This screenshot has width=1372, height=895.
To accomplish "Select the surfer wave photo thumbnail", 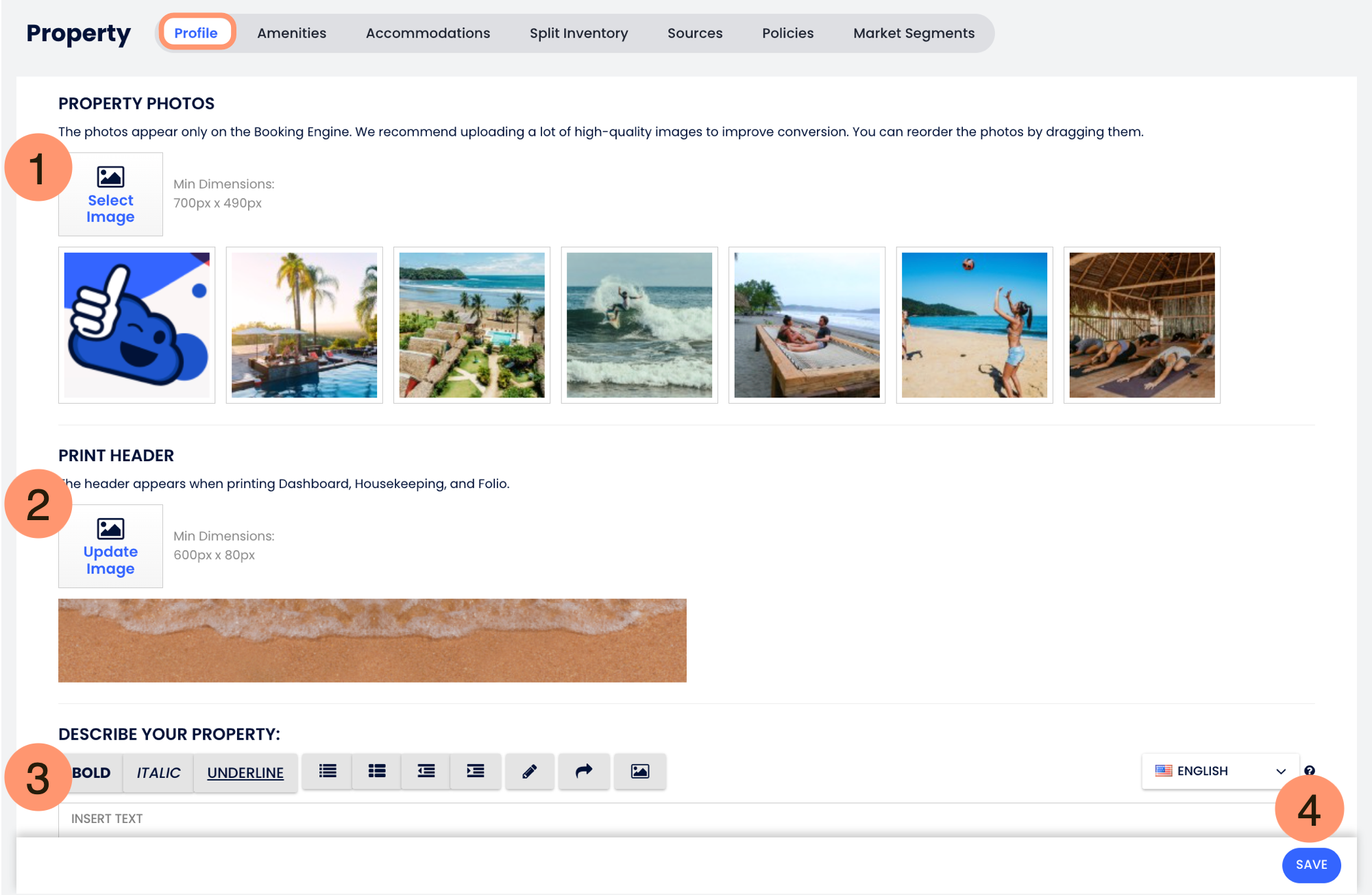I will (639, 325).
